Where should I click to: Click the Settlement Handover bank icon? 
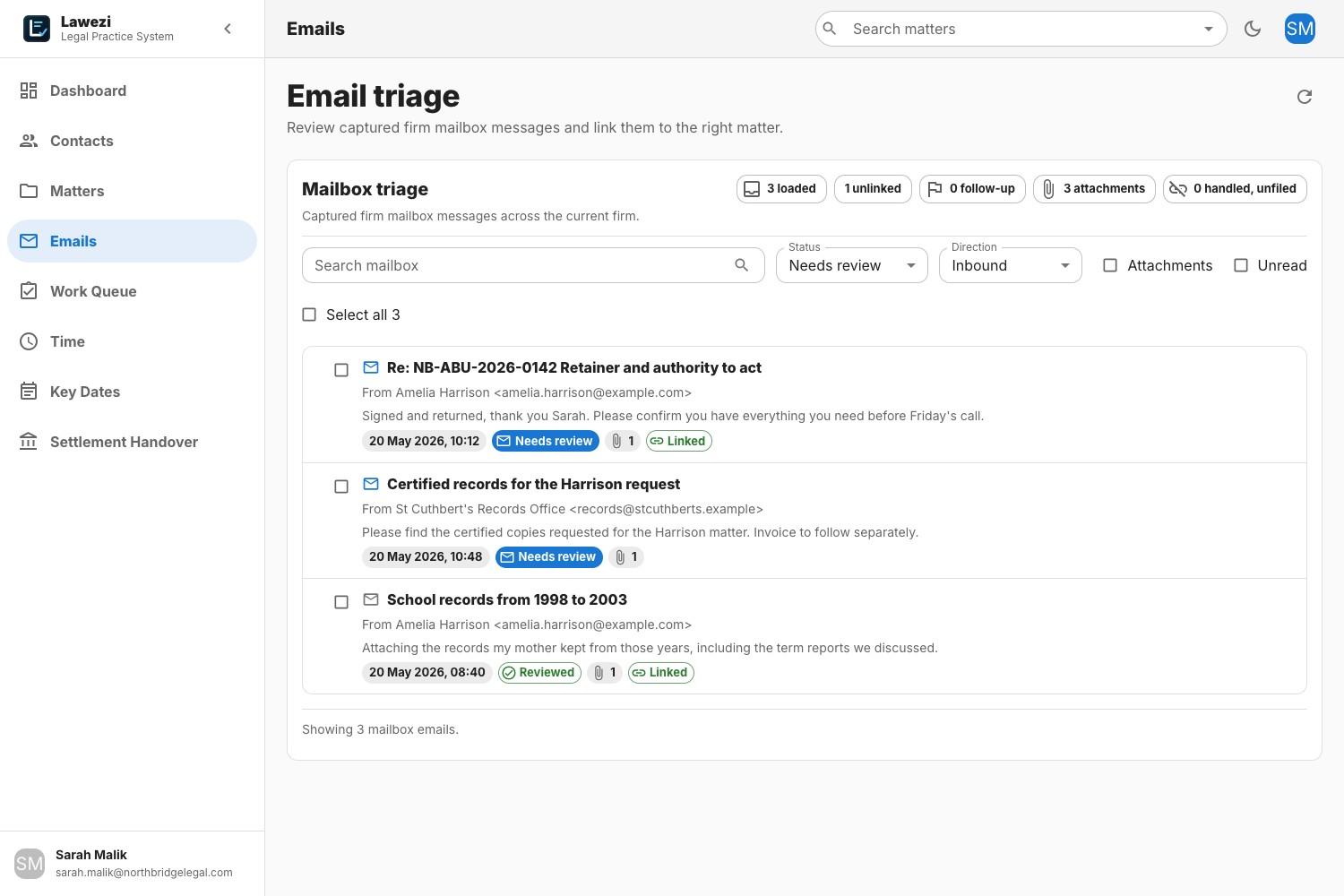[29, 442]
